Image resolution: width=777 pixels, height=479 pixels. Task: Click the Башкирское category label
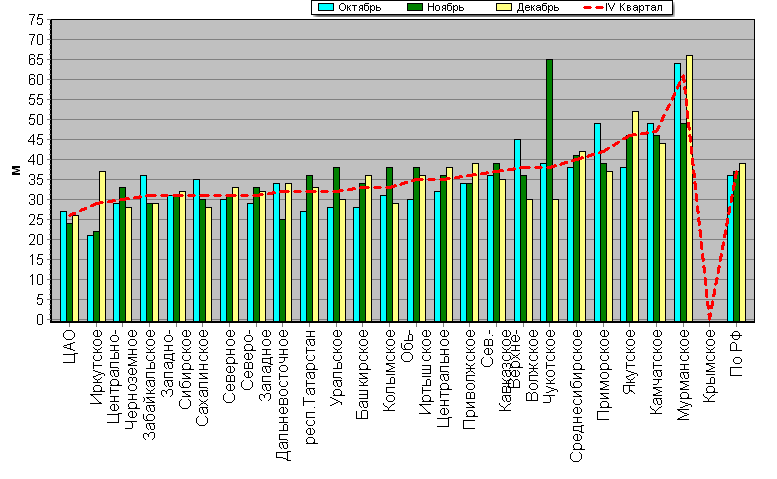(363, 374)
